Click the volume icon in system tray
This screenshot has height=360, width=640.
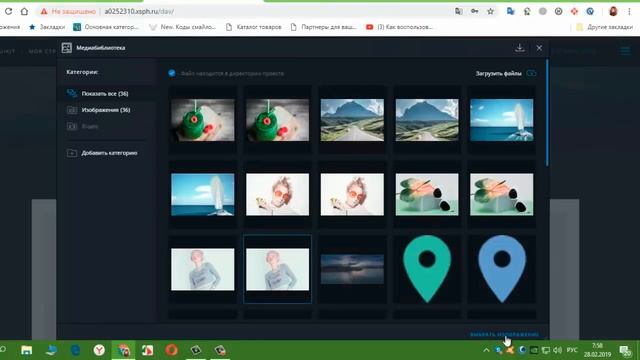(558, 350)
